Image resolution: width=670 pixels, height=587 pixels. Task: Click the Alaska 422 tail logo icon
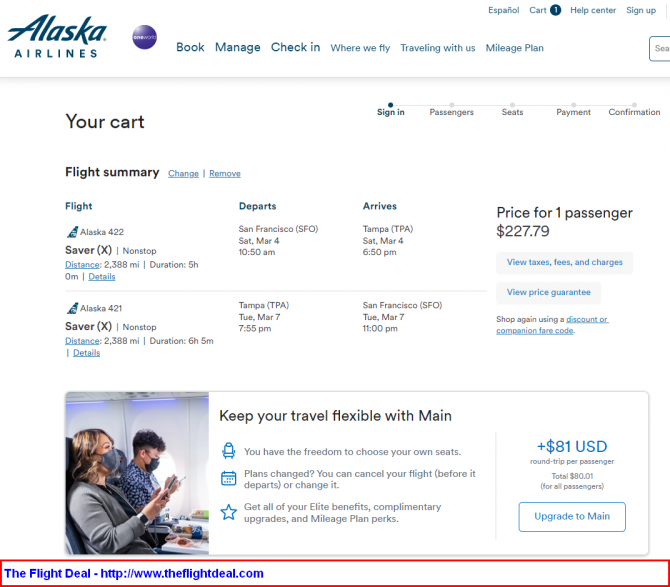(72, 232)
